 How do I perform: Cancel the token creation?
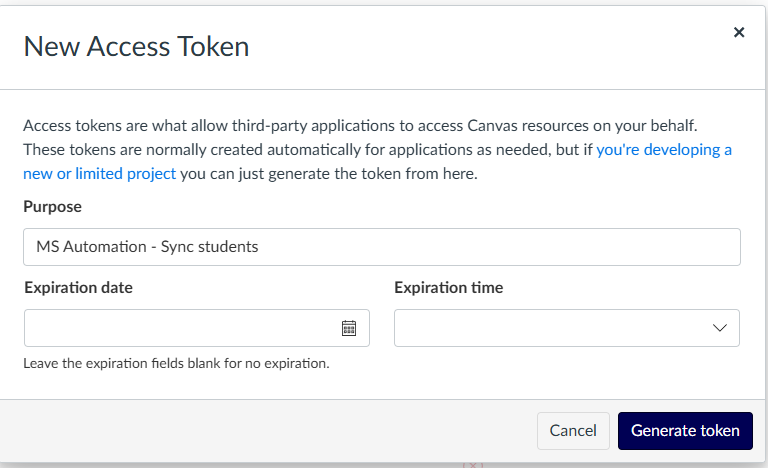pos(573,431)
